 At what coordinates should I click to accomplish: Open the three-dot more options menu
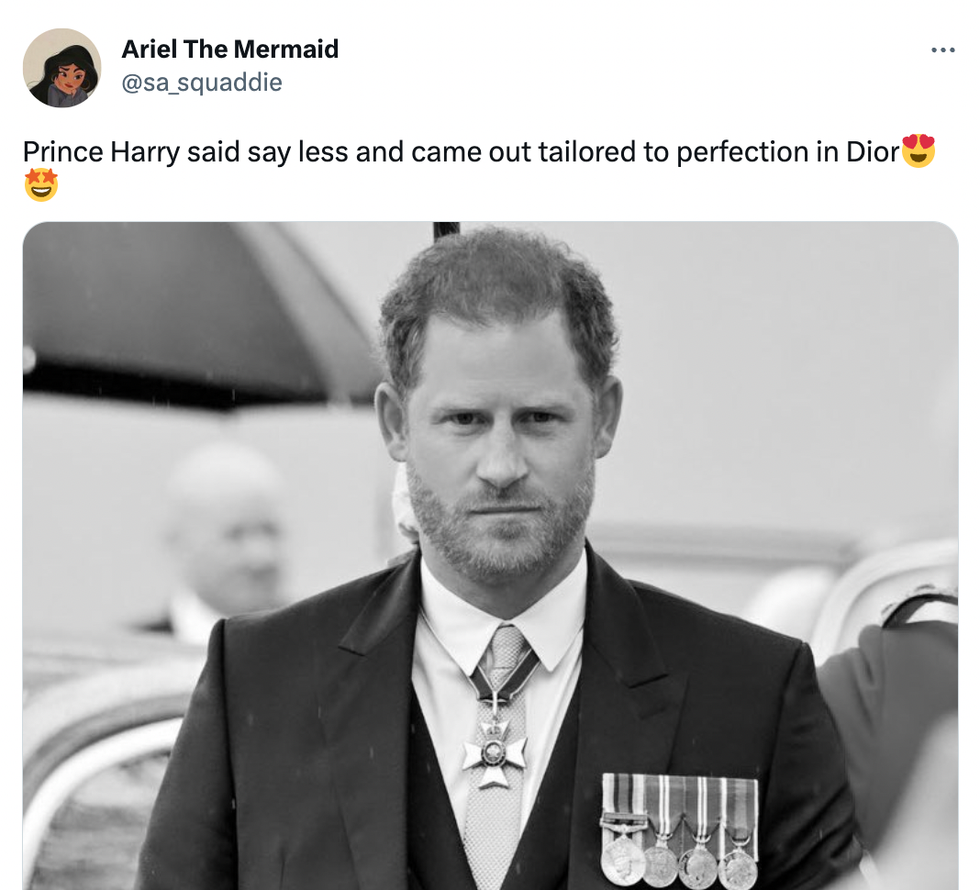tap(942, 50)
